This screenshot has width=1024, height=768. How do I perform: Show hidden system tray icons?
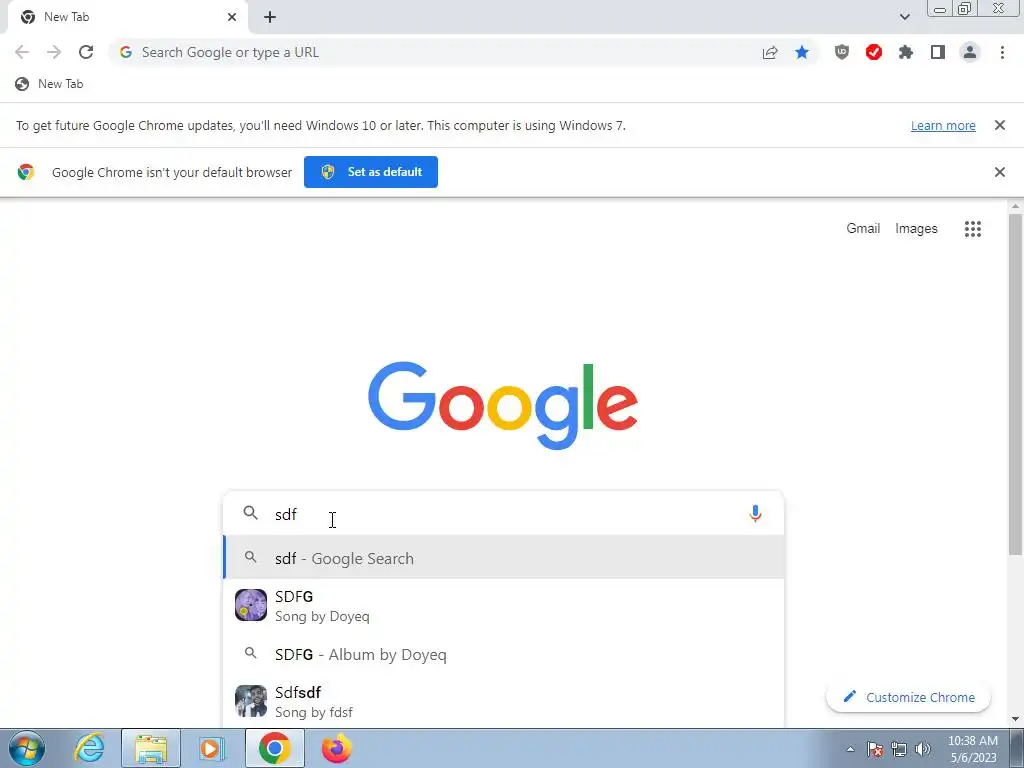coord(850,749)
